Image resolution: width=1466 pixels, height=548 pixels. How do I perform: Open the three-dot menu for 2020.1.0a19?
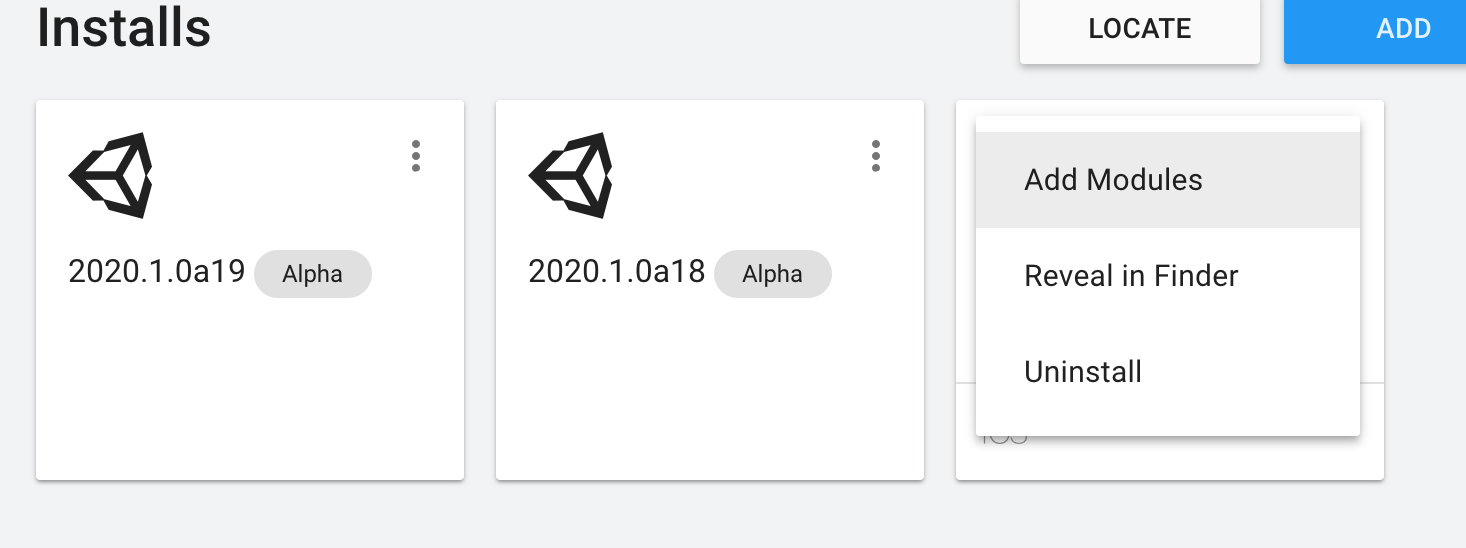pos(416,156)
